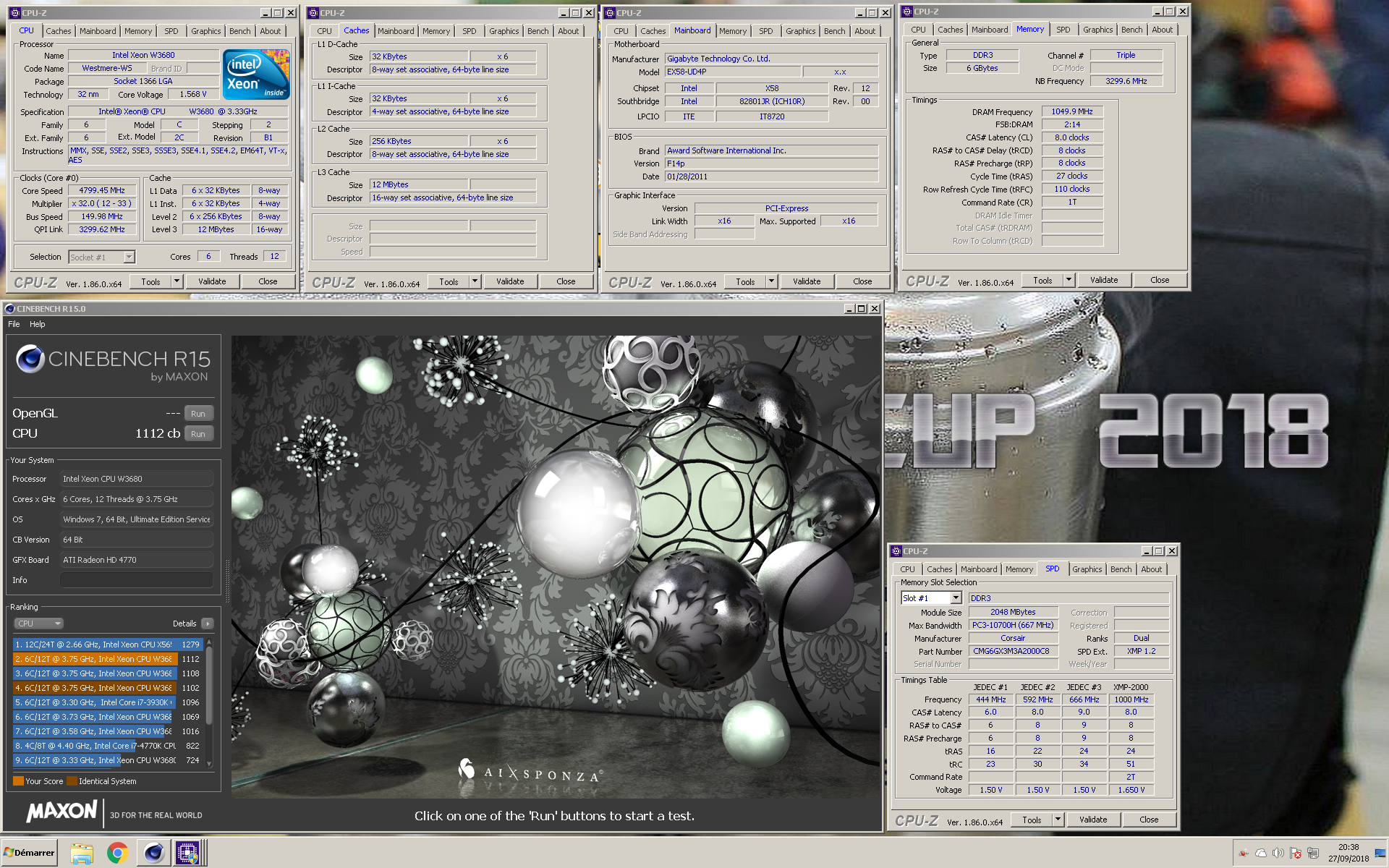Click Validate in the CPU-Z Processor window
The image size is (1389, 868).
click(x=212, y=281)
